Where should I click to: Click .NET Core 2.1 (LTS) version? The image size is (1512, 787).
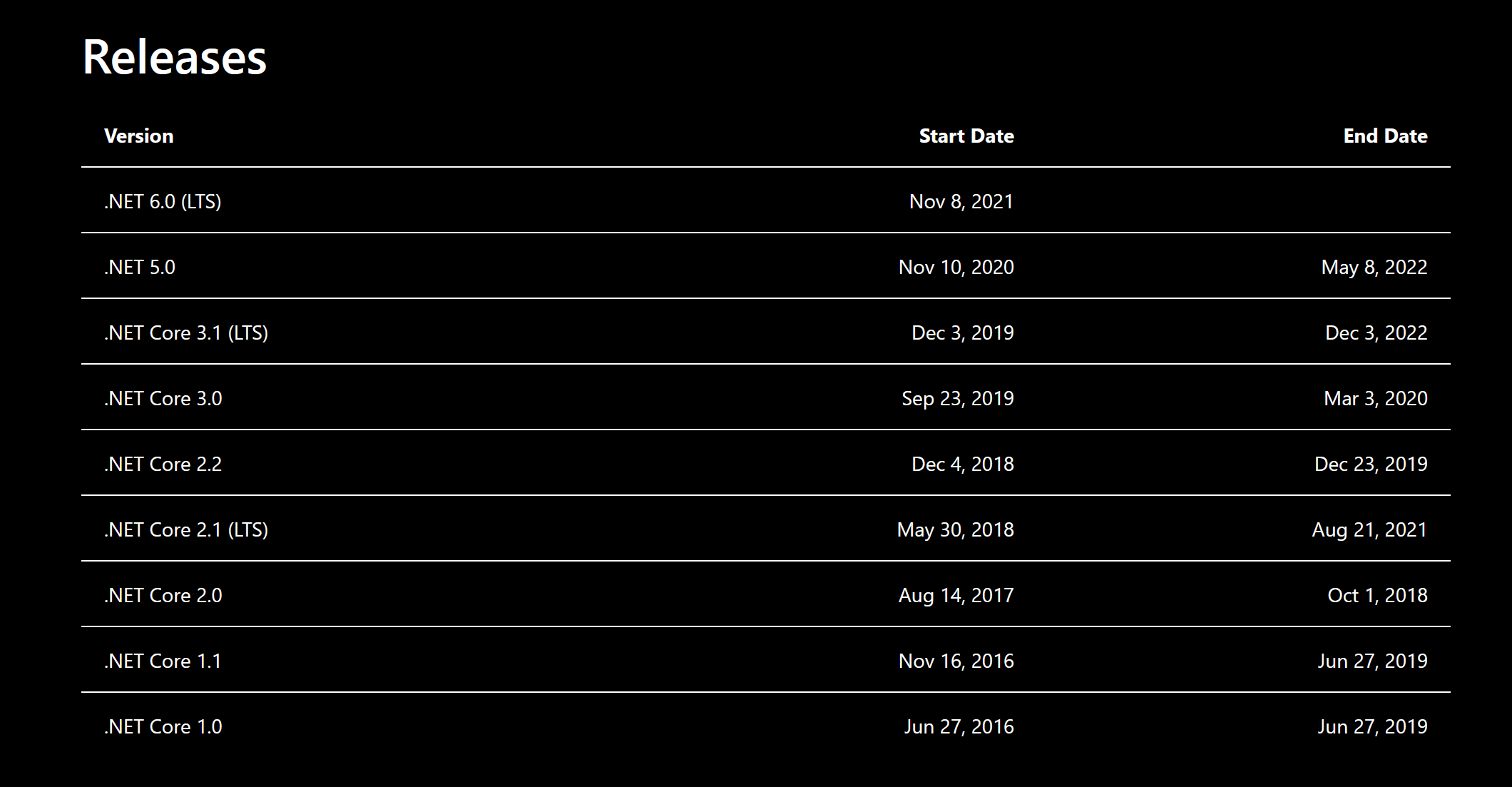pyautogui.click(x=186, y=530)
